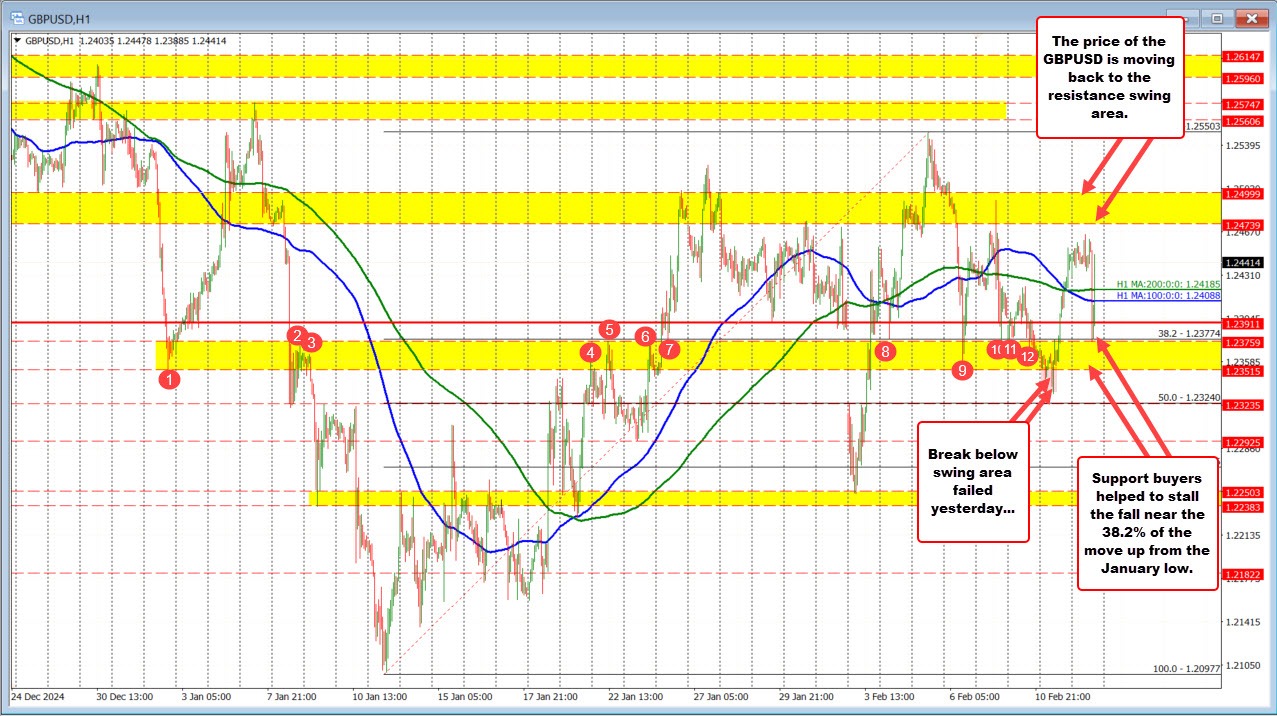The height and width of the screenshot is (716, 1277).
Task: Restore down the GBPUSD chart window
Action: [x=1217, y=17]
